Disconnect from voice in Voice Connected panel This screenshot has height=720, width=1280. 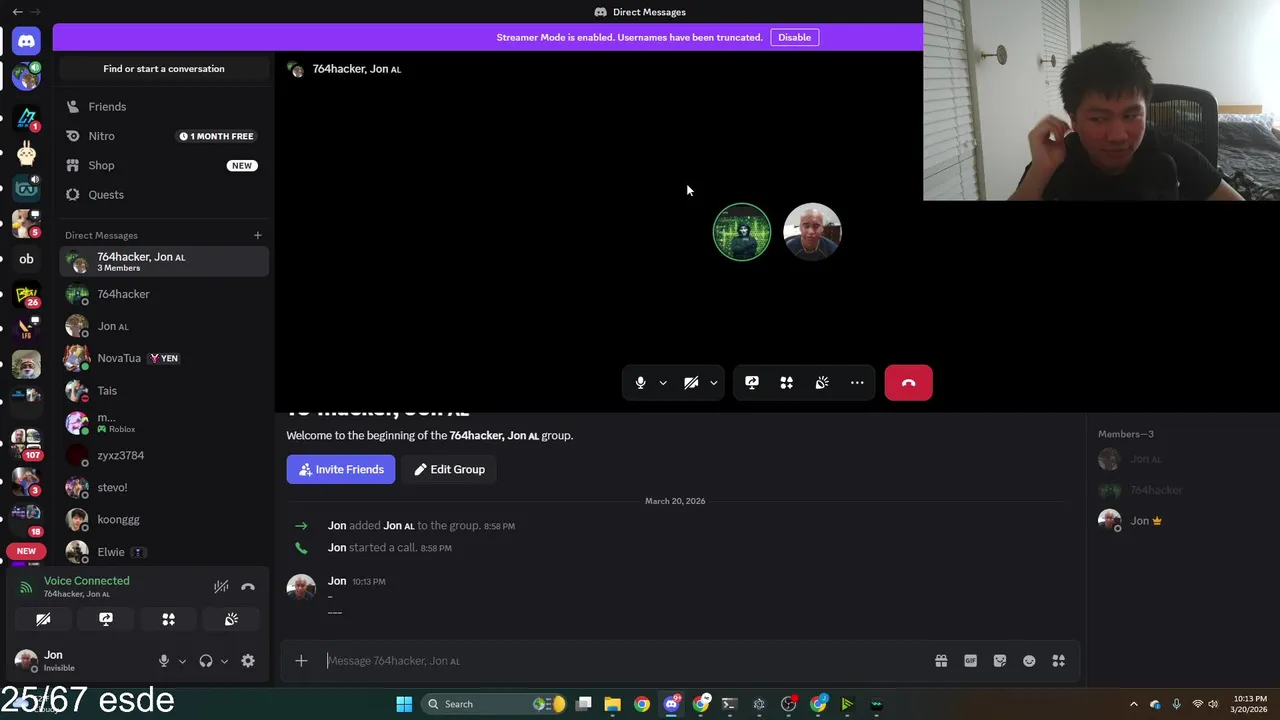248,587
